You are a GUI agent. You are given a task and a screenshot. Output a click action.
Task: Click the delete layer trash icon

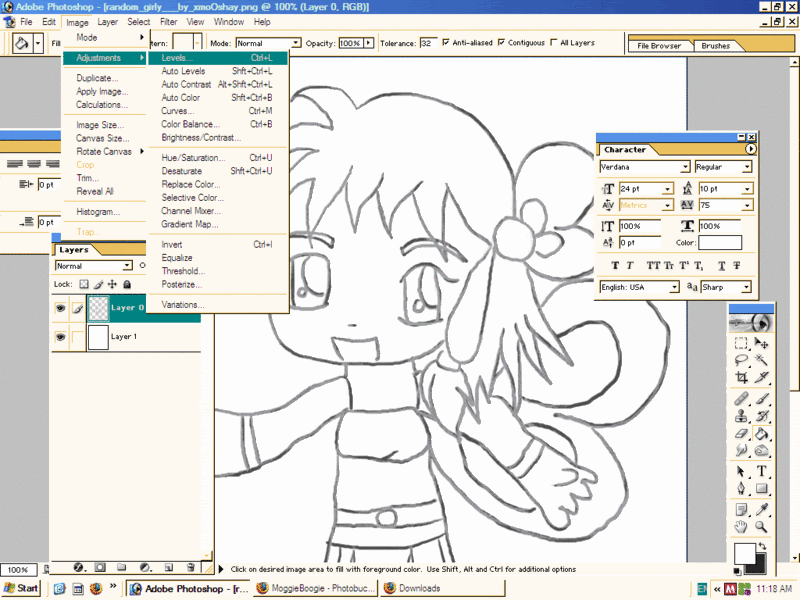pyautogui.click(x=190, y=567)
